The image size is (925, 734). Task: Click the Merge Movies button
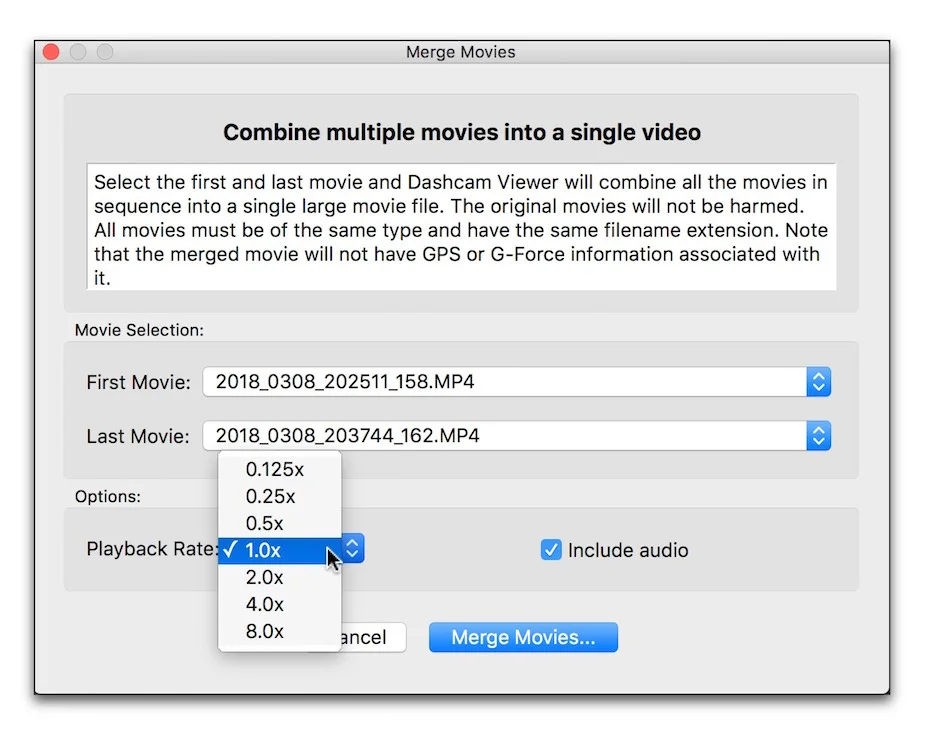pos(523,637)
